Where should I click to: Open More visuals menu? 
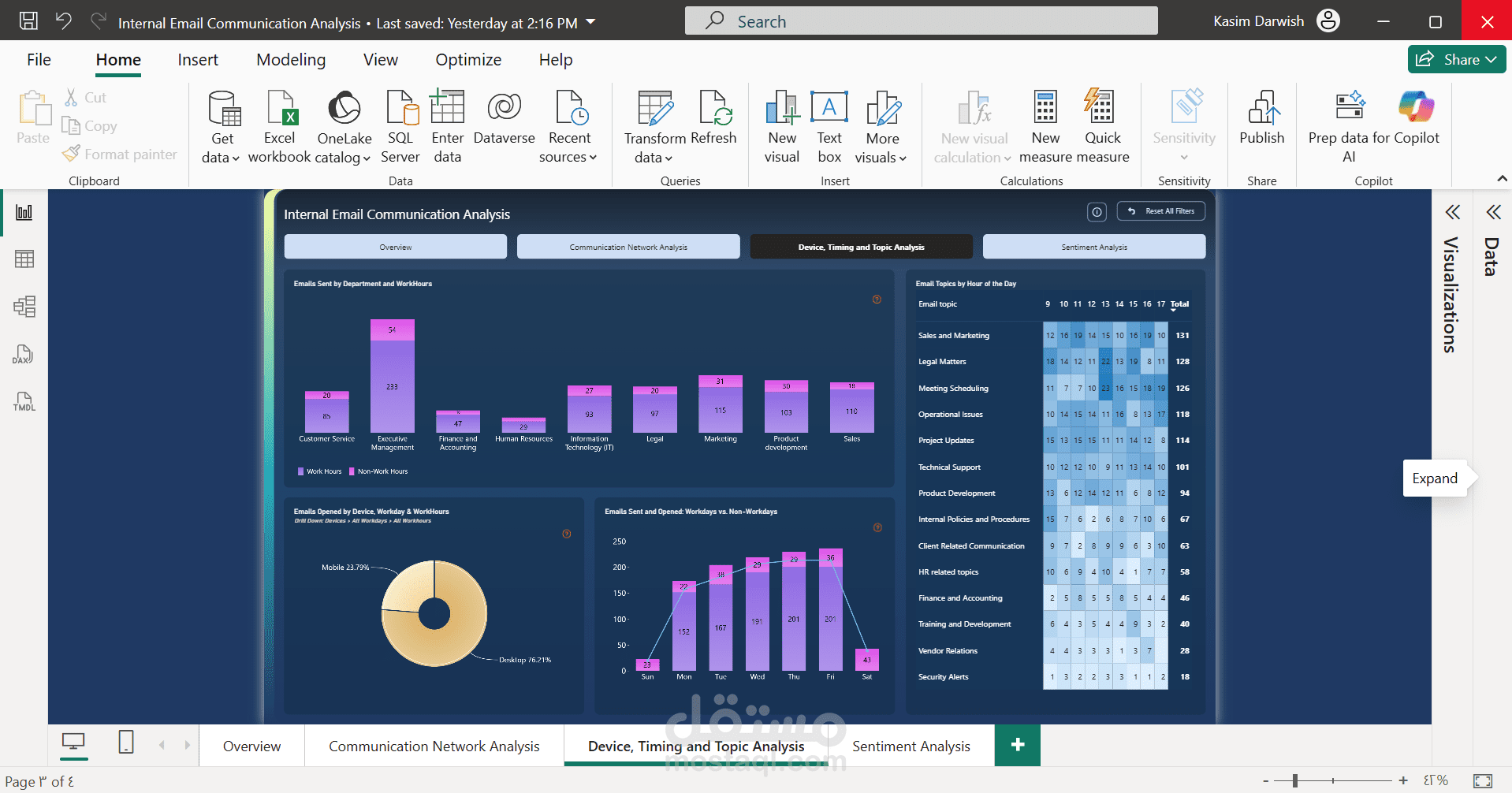[881, 127]
